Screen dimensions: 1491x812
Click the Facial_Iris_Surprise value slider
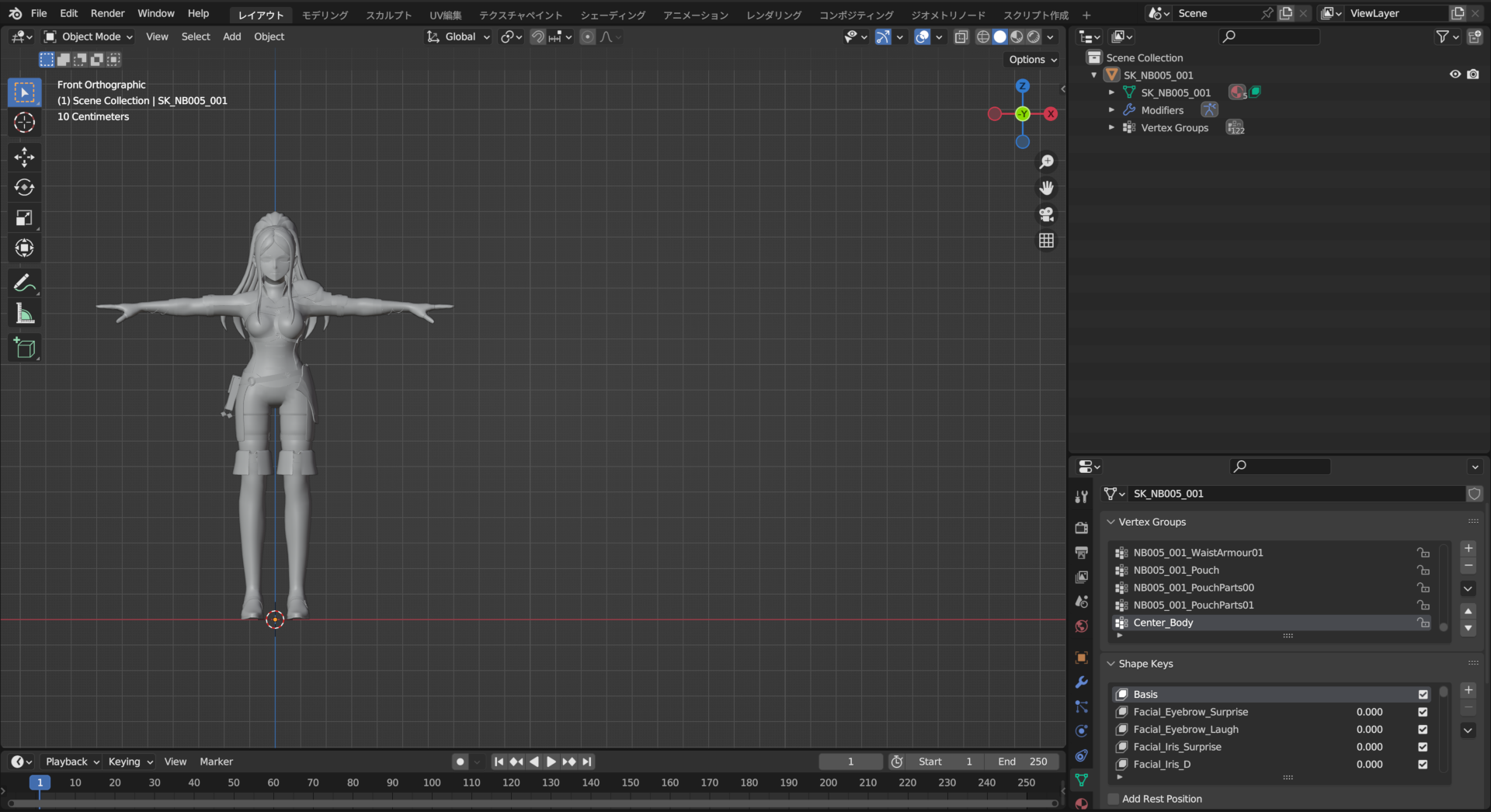(x=1369, y=747)
